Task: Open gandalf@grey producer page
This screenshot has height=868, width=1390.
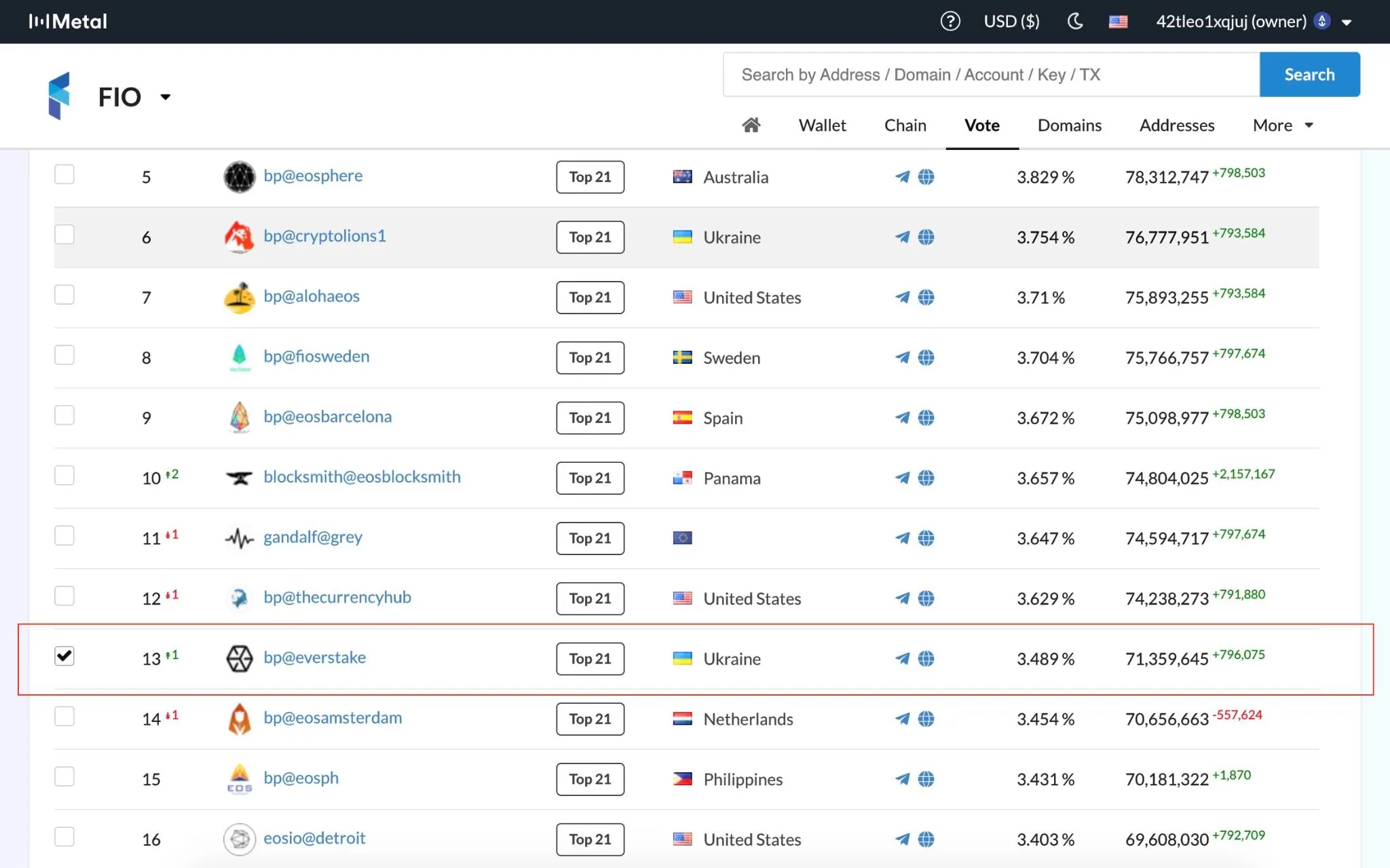Action: coord(312,537)
